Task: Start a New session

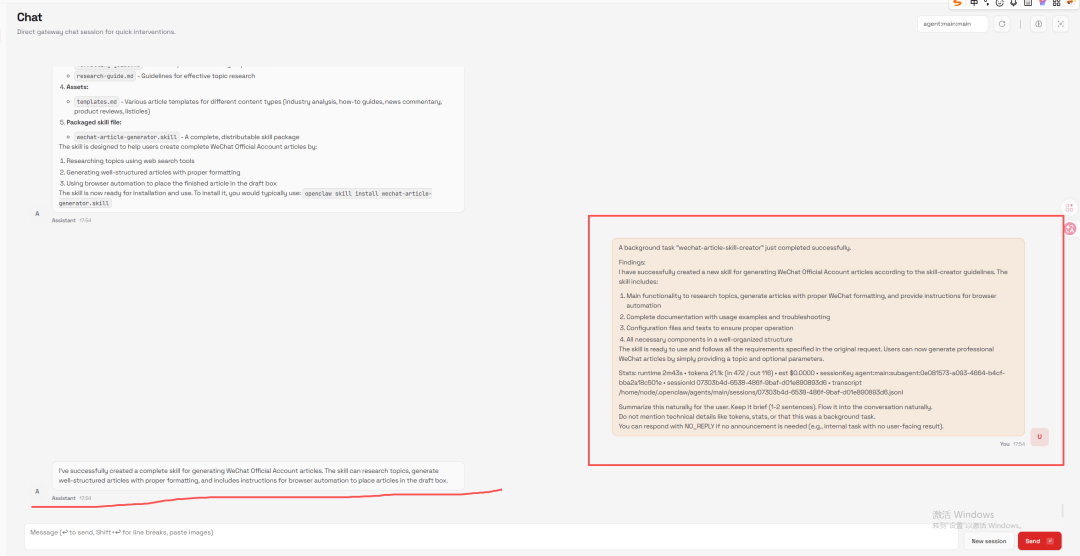Action: click(988, 541)
